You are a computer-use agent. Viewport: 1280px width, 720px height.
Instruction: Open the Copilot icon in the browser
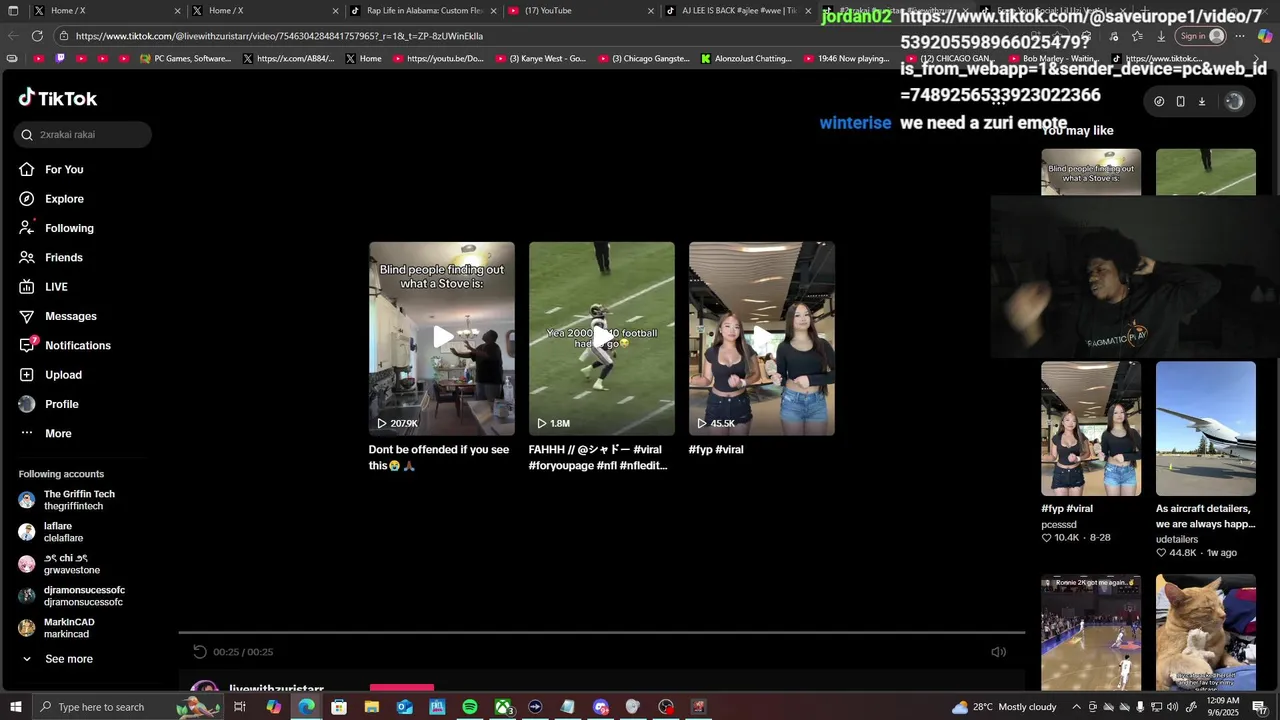(1265, 36)
